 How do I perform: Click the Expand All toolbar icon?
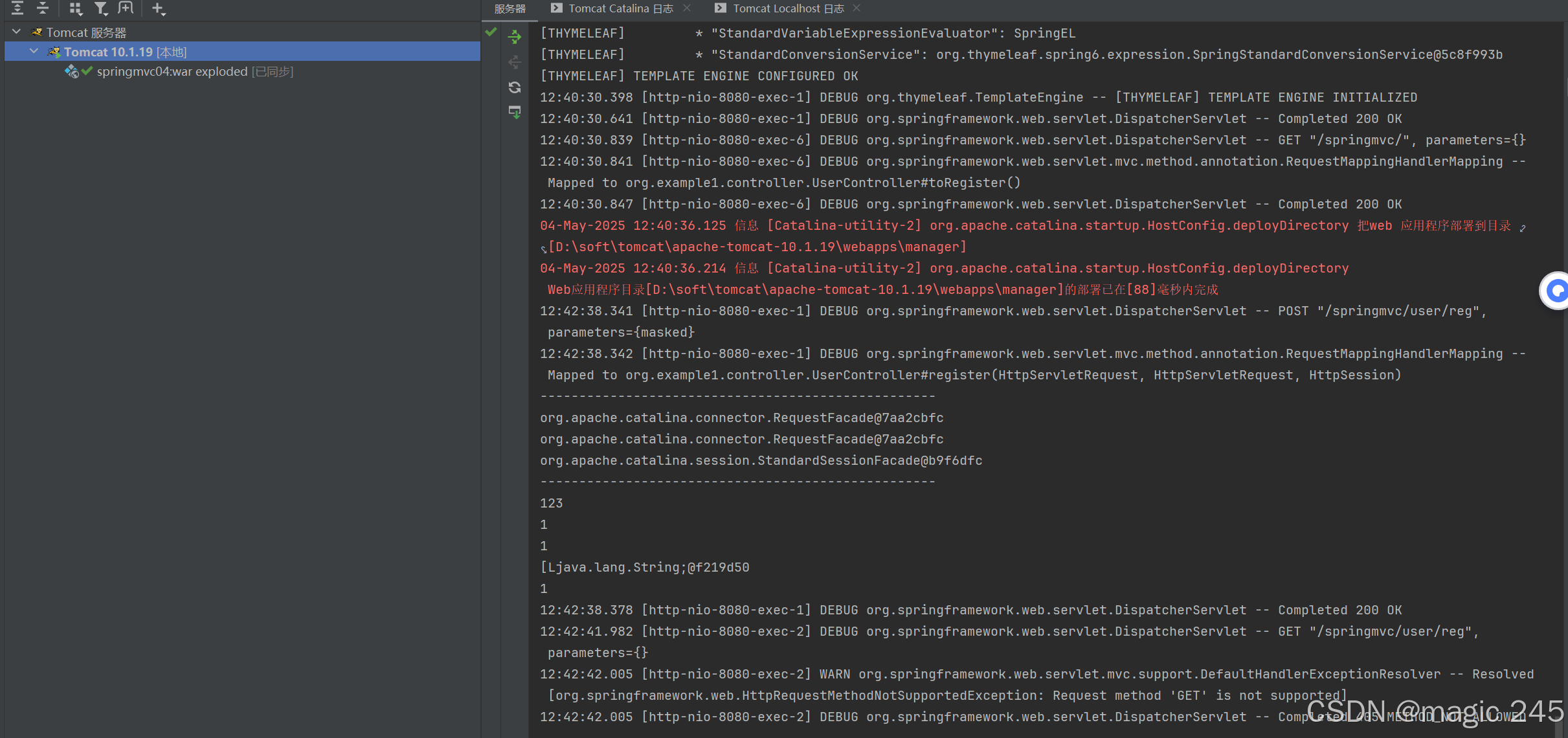tap(17, 8)
